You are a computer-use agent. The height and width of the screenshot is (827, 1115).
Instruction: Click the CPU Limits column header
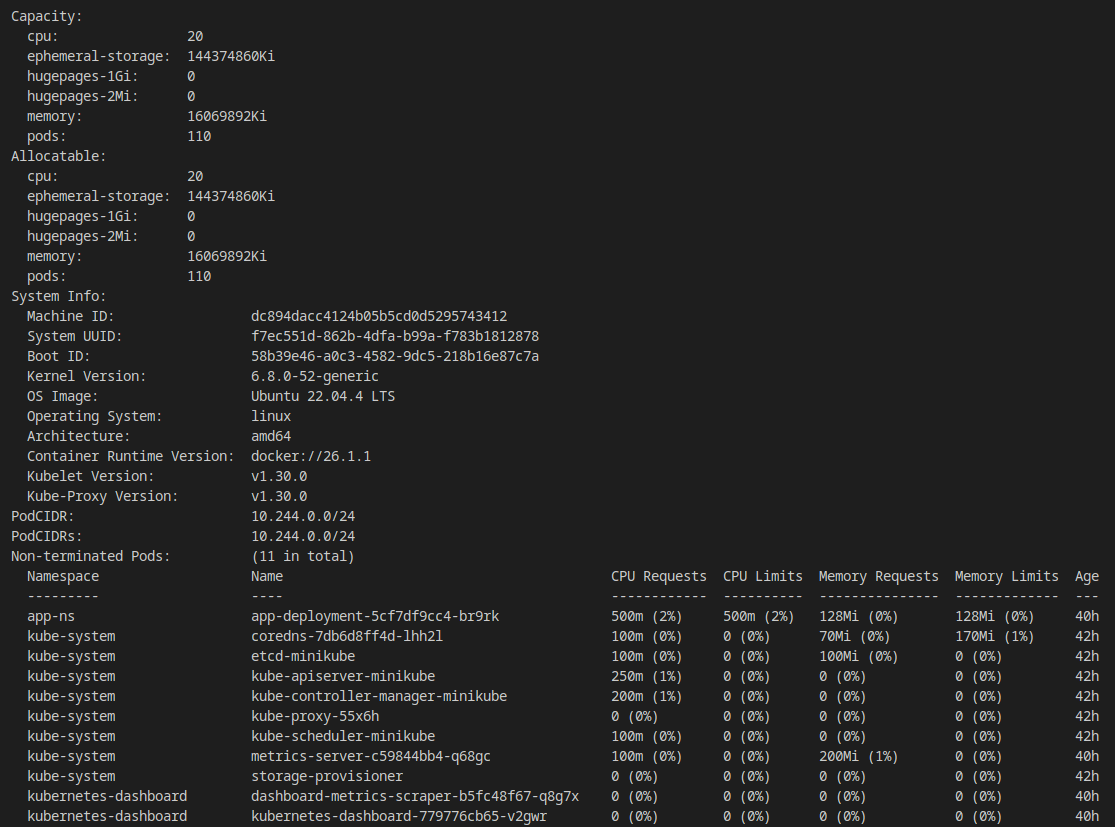click(763, 576)
